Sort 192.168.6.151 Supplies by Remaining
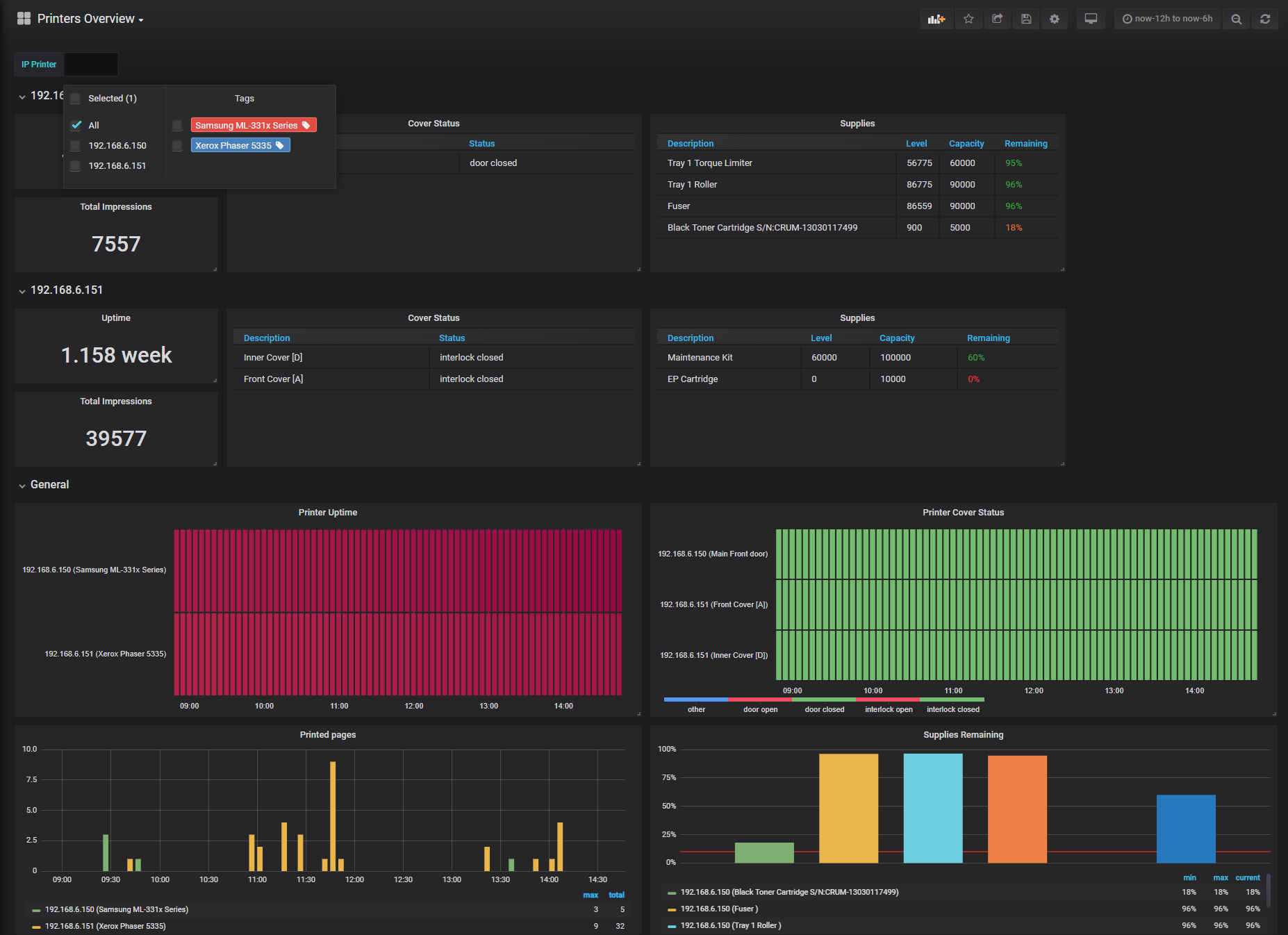Image resolution: width=1288 pixels, height=935 pixels. 988,338
